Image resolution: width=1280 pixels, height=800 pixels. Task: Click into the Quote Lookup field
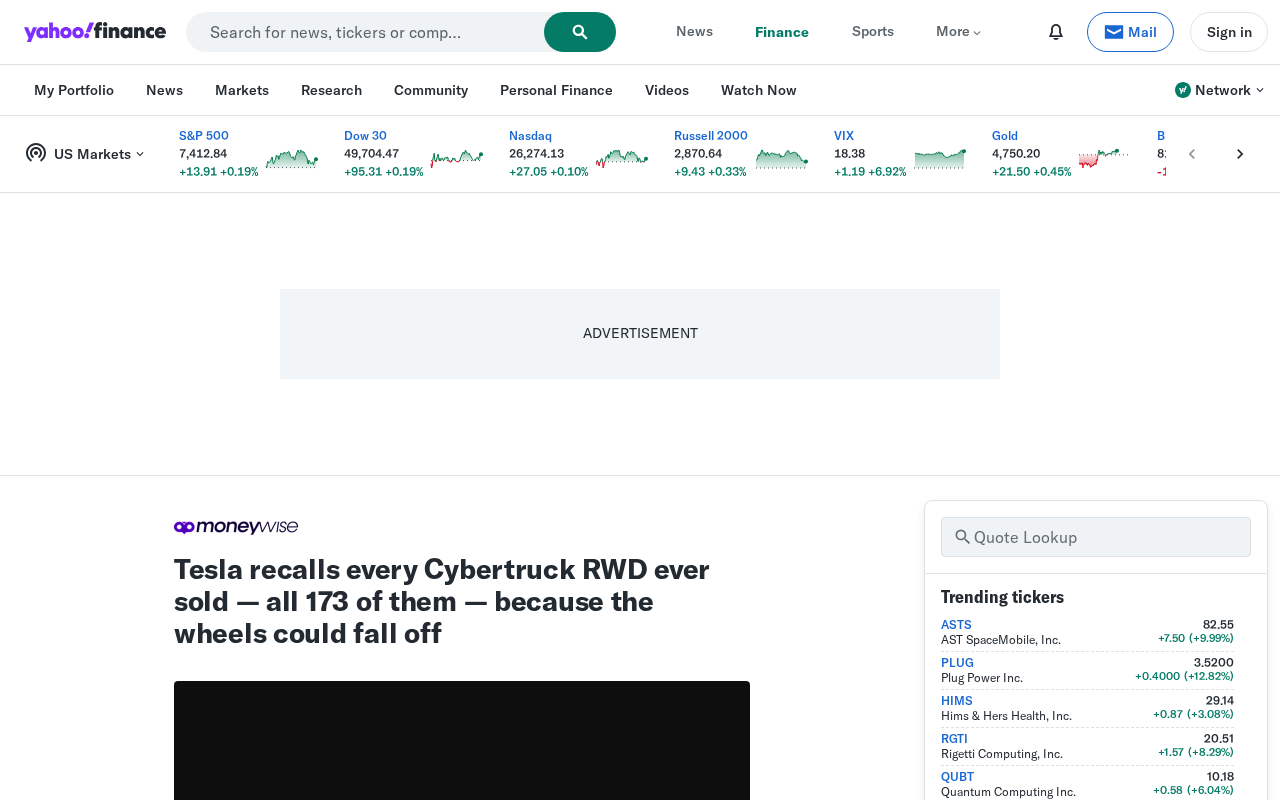pyautogui.click(x=1096, y=537)
